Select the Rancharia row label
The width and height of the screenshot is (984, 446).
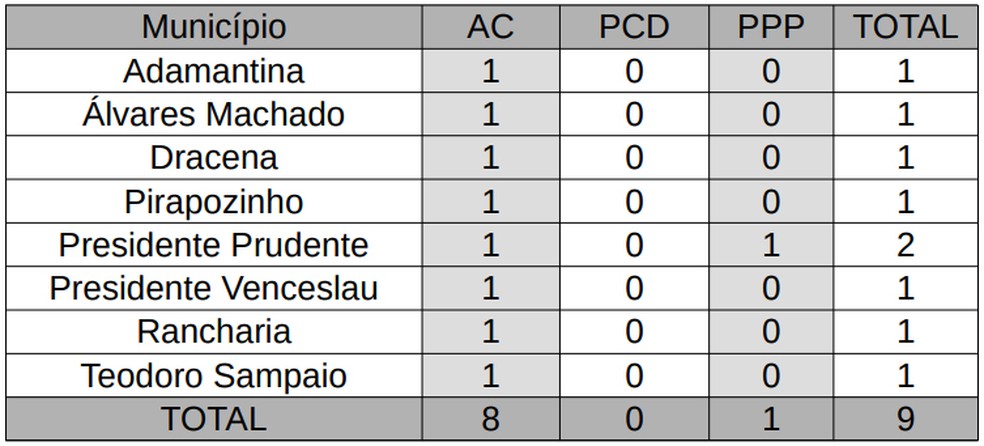click(x=213, y=332)
